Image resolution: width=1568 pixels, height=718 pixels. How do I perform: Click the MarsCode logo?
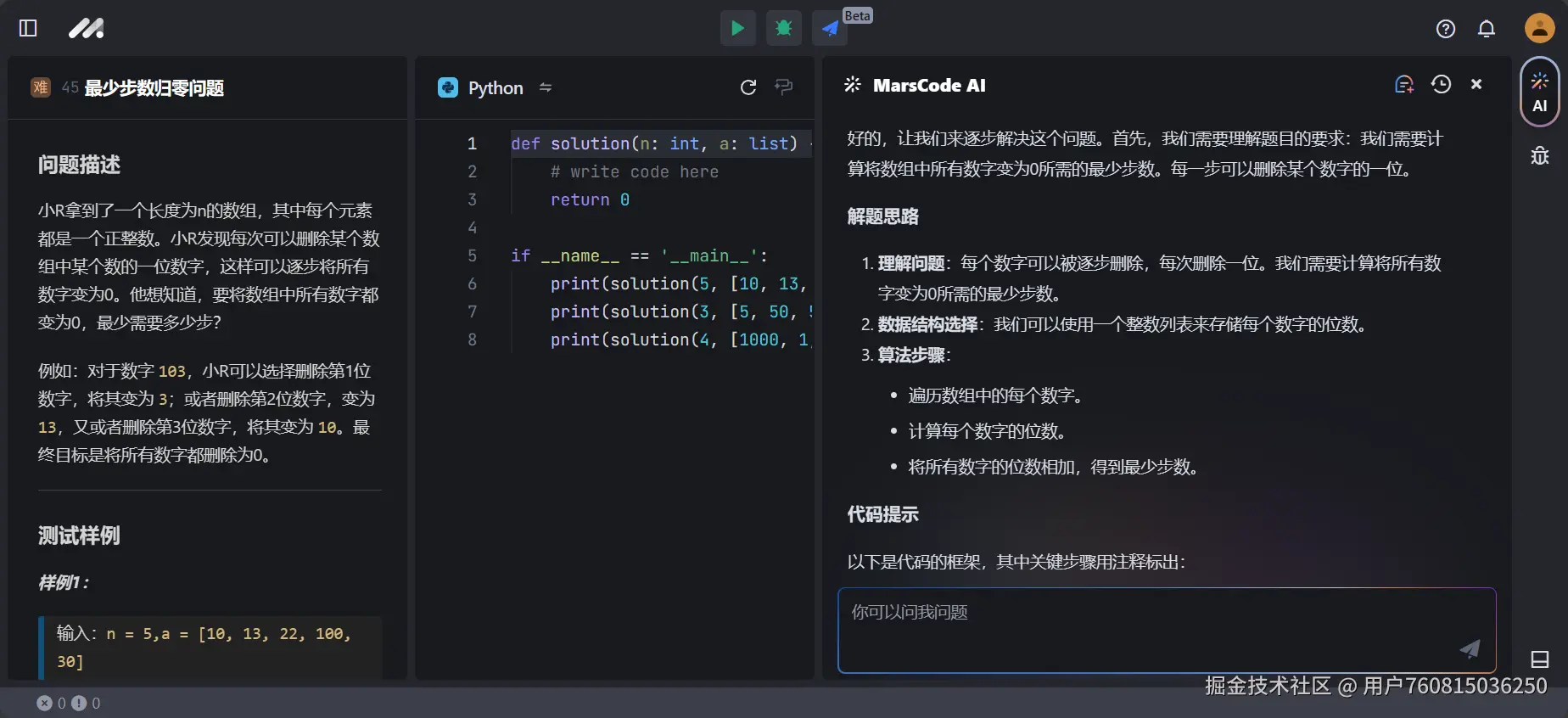(86, 28)
